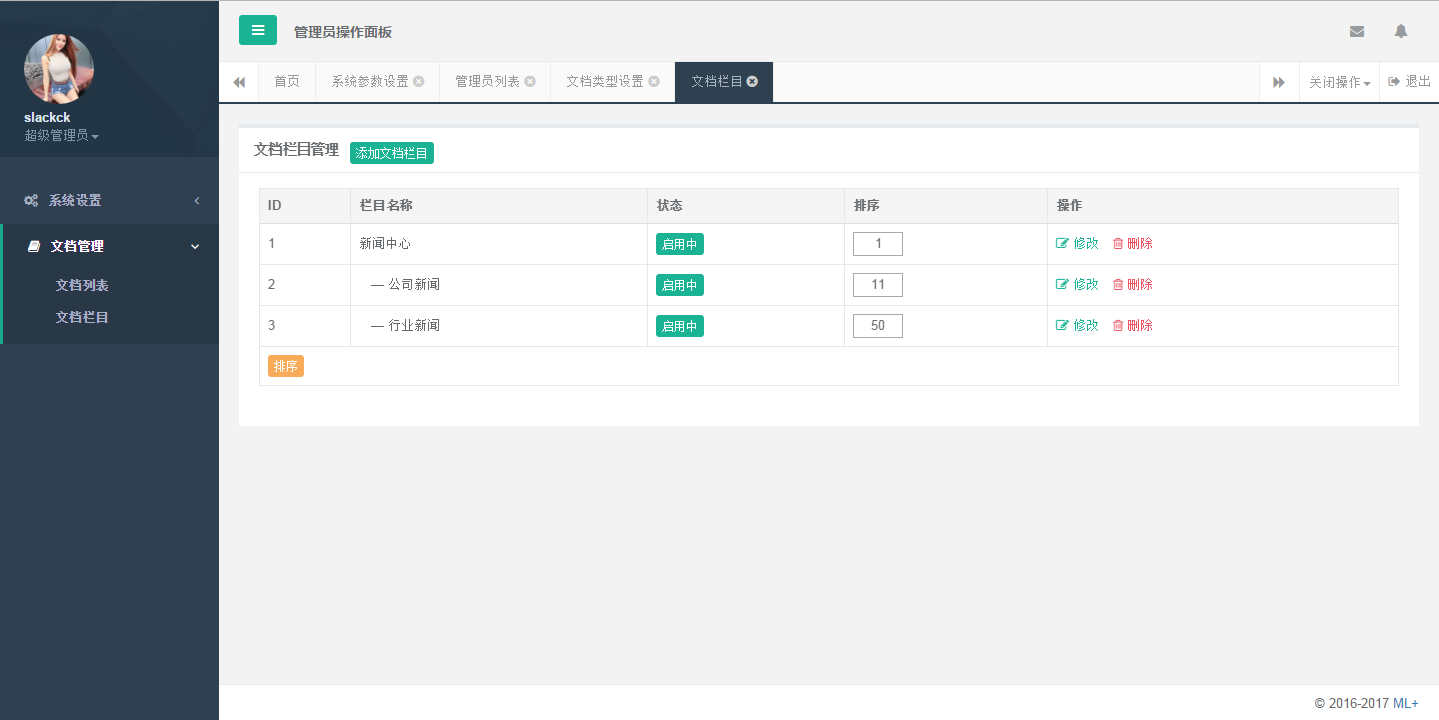1439x720 pixels.
Task: Toggle 启用中 status for 公司新闻
Action: tap(679, 285)
